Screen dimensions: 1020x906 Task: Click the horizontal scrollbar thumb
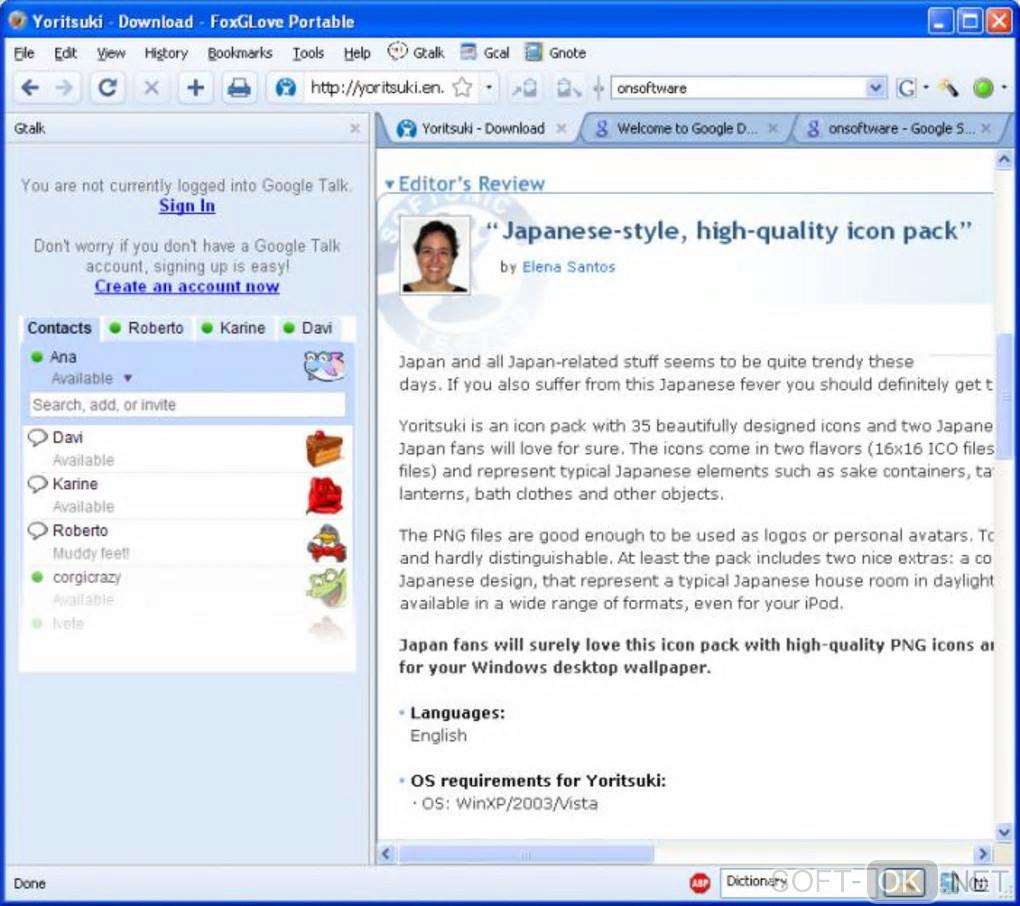pos(526,853)
